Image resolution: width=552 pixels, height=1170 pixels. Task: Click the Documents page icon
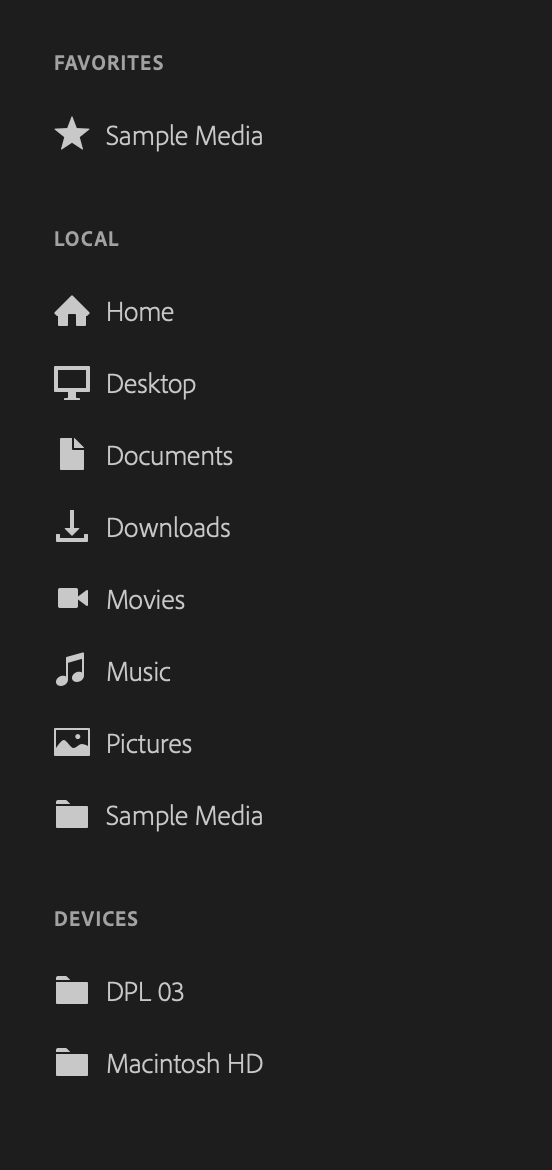coord(72,454)
